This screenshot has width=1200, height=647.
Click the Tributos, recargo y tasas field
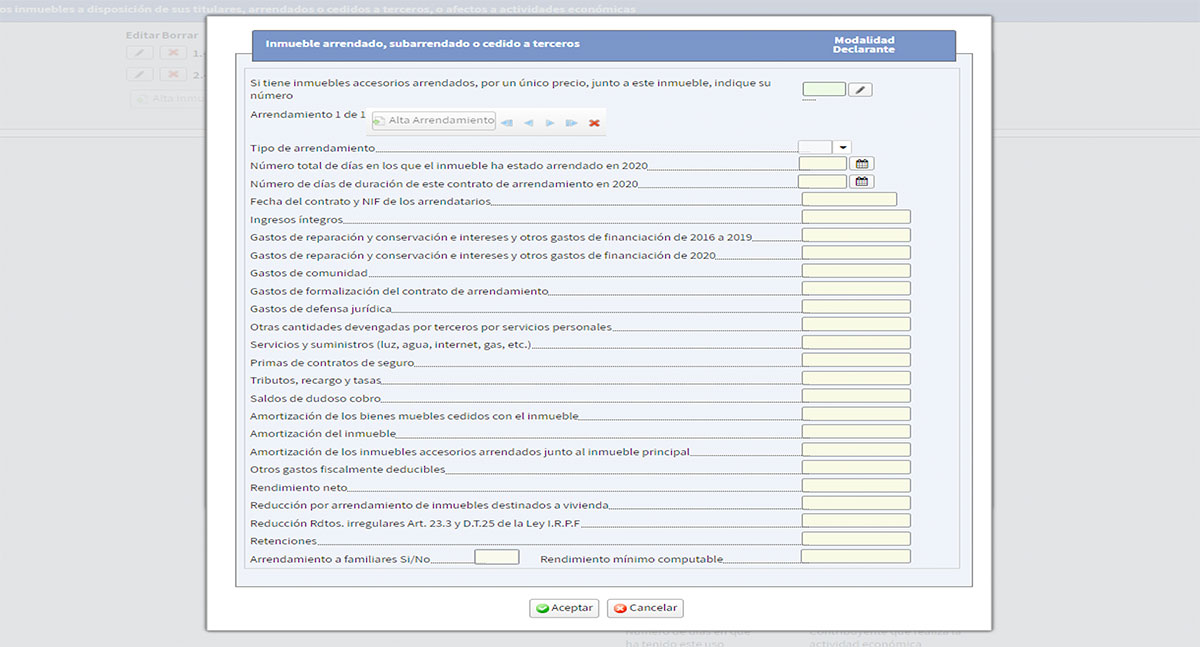856,378
